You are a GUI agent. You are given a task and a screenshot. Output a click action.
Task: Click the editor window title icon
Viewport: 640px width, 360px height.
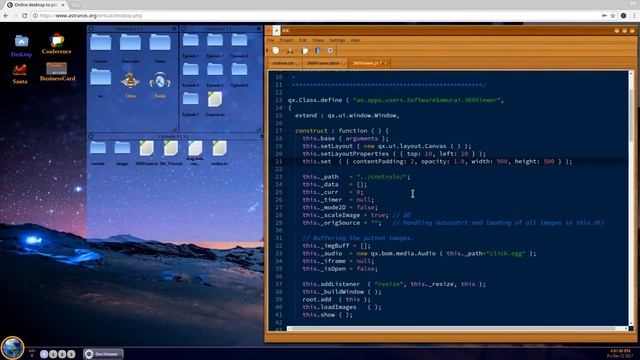[276, 31]
